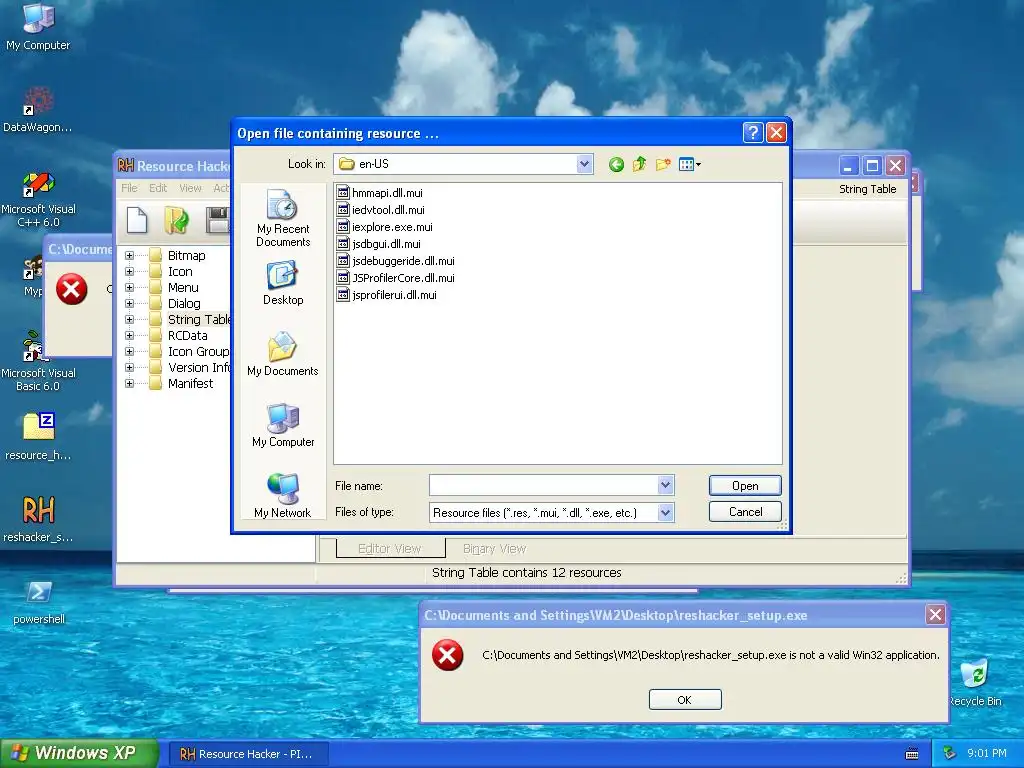Switch to the Binary View tab
Screen dimensions: 1024x768
(494, 549)
